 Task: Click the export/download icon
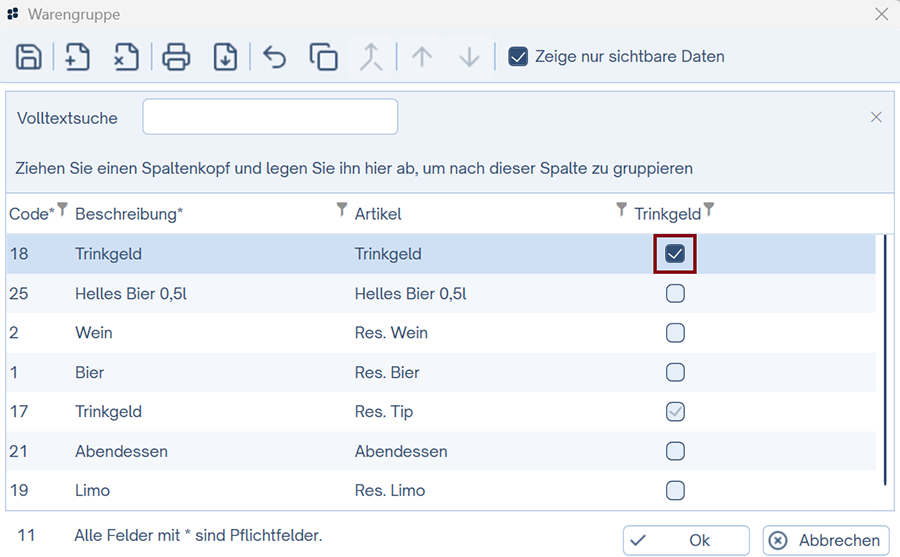[225, 57]
